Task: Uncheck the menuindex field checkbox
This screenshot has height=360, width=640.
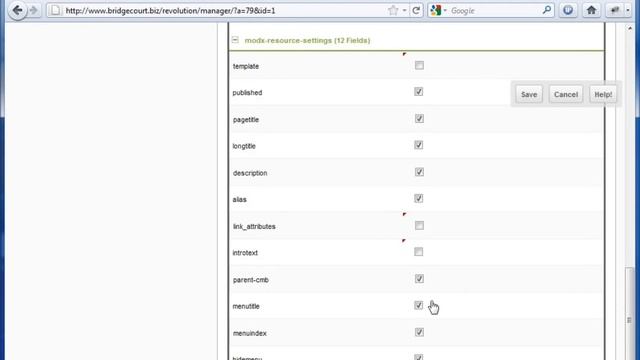Action: (x=419, y=333)
